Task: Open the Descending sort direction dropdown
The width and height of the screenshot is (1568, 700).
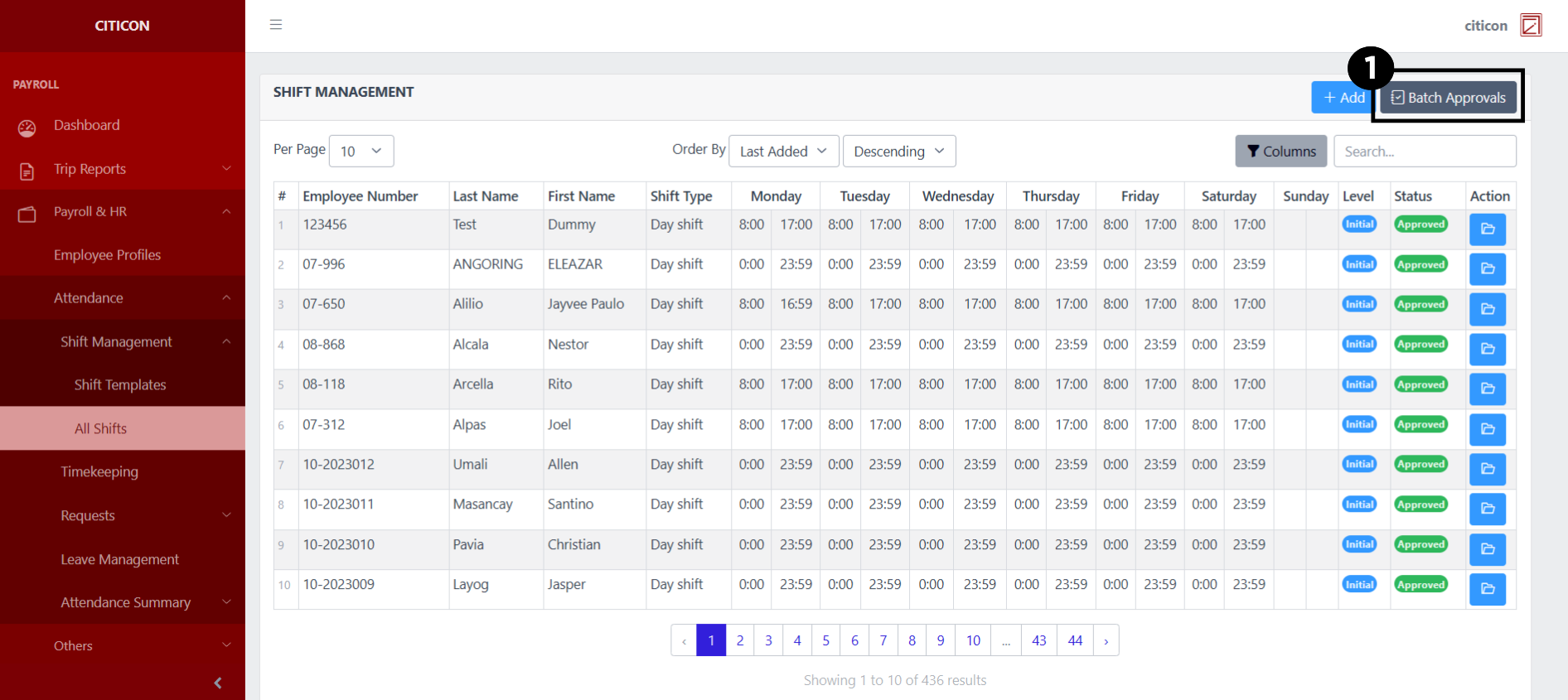Action: pos(898,151)
